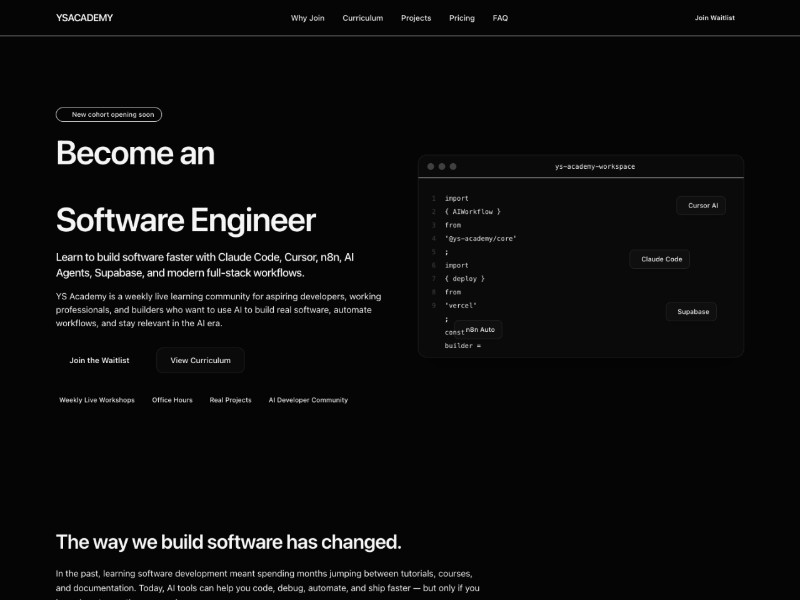Click Join Waitlist in the header
Image resolution: width=800 pixels, height=600 pixels.
tap(714, 18)
